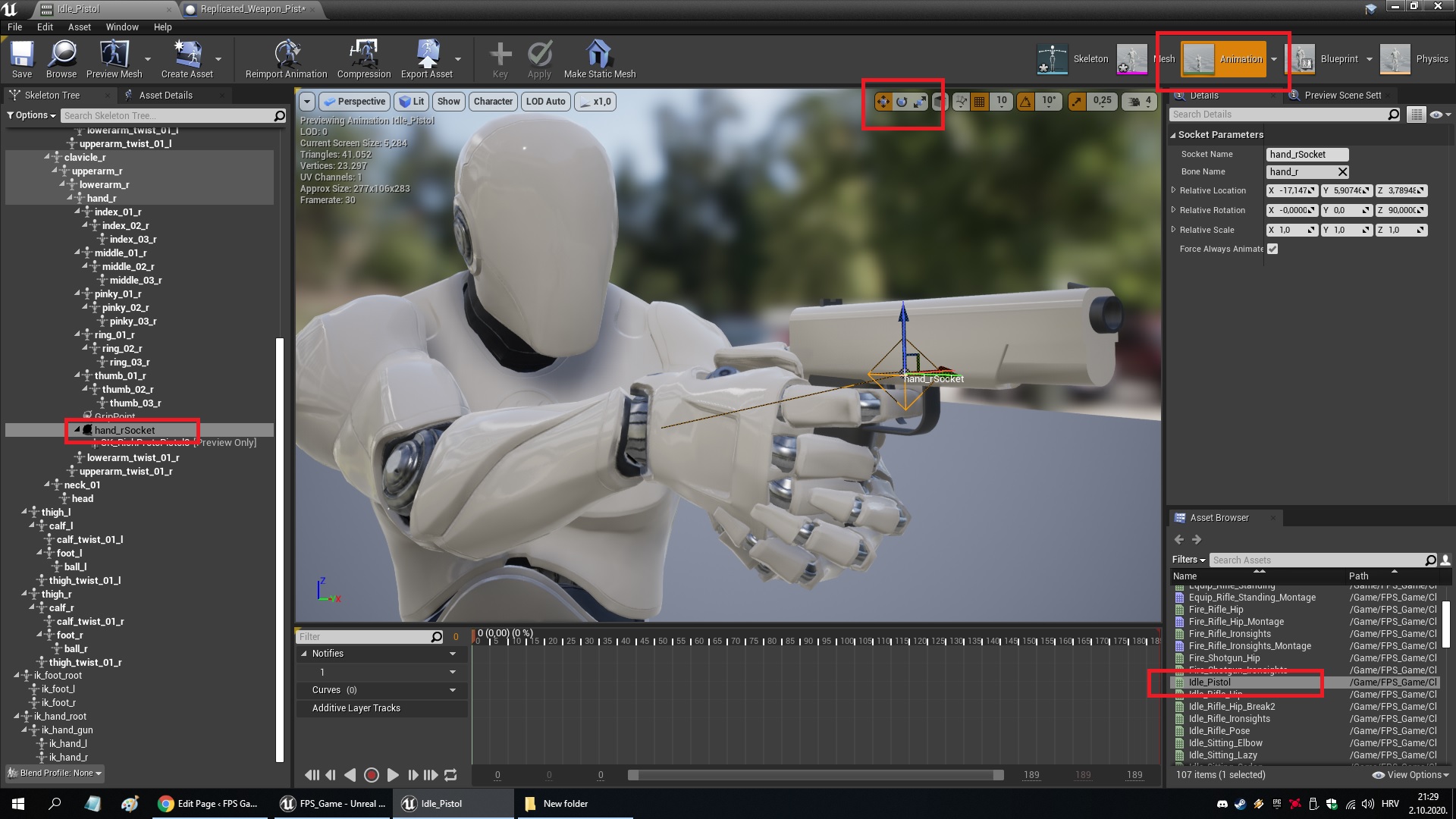Toggle rotation snapping in viewport

(1026, 102)
